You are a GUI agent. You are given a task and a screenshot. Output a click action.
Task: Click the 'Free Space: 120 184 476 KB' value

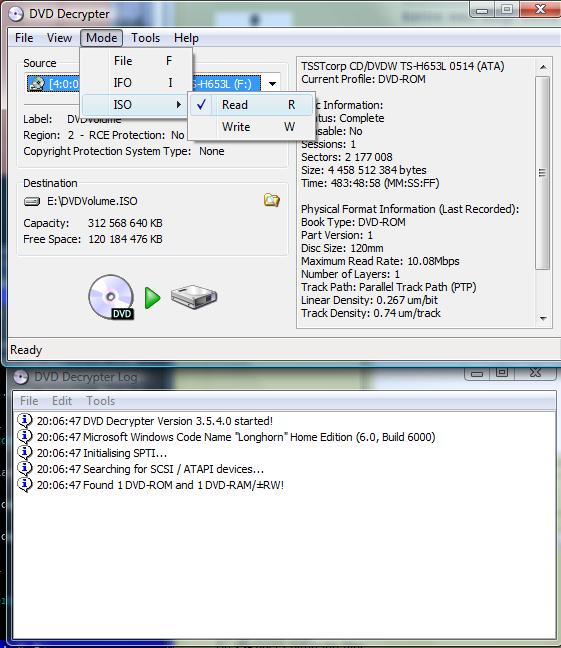125,239
